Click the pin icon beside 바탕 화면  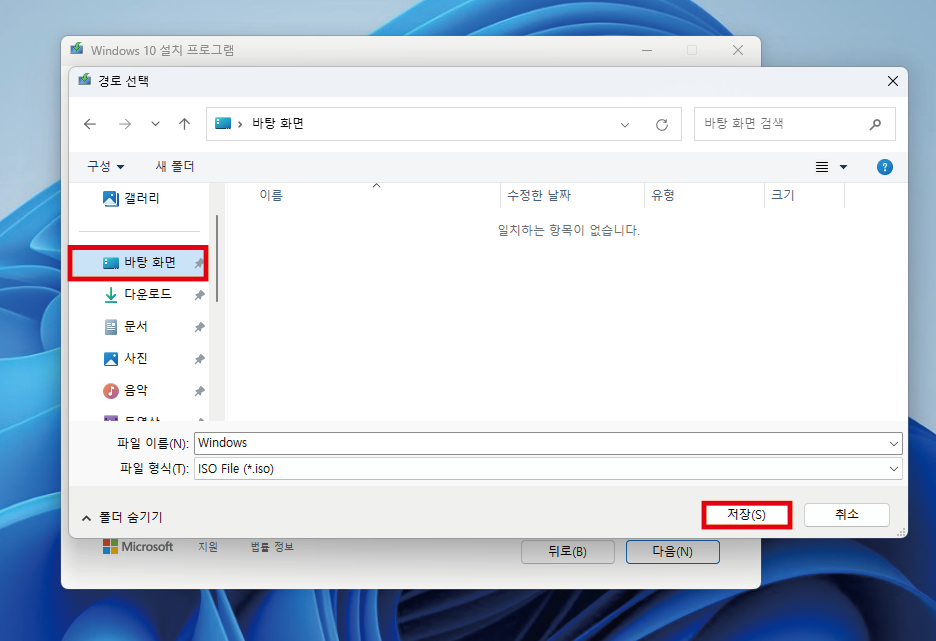click(199, 263)
